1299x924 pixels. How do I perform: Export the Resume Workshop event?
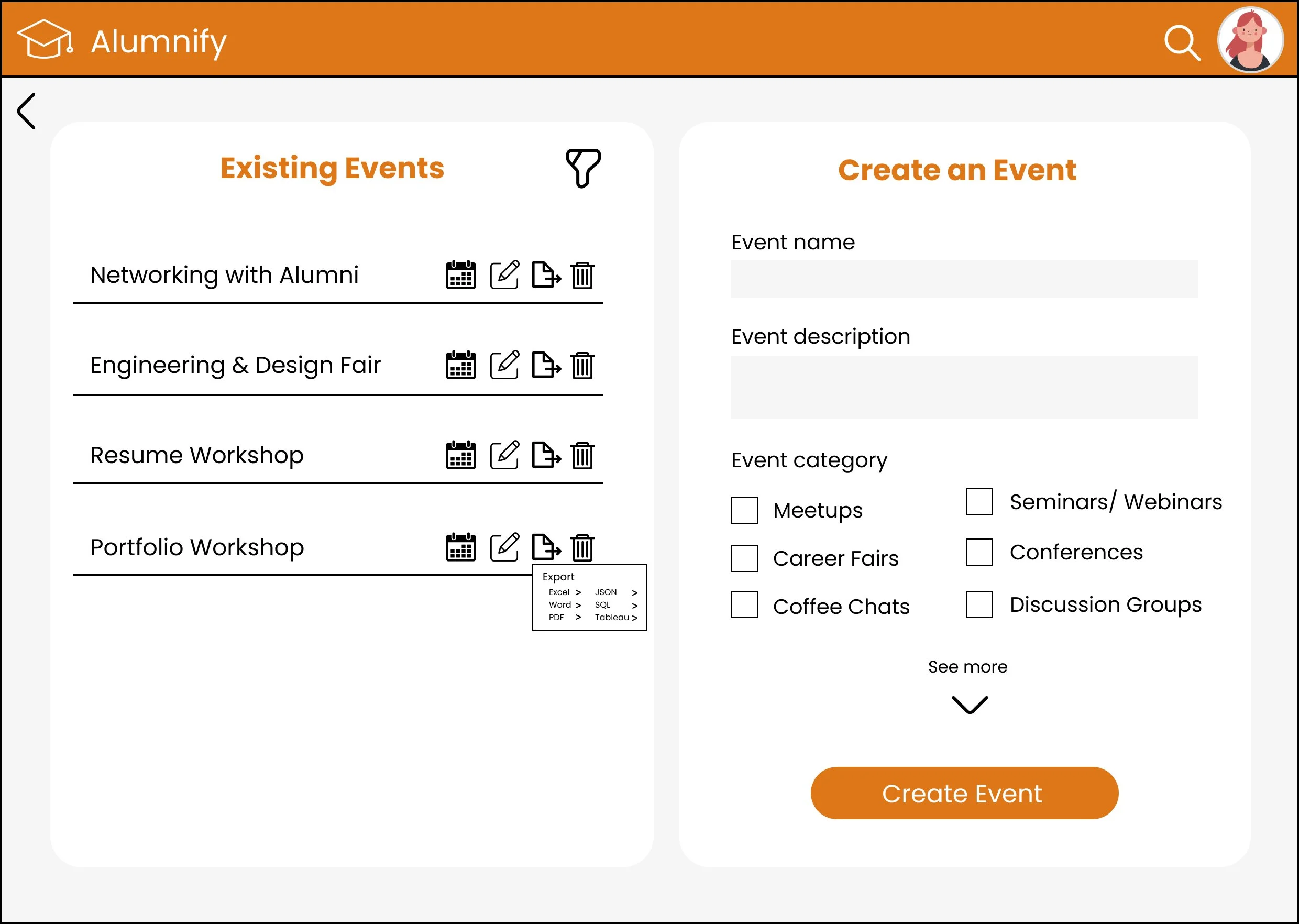click(x=546, y=455)
